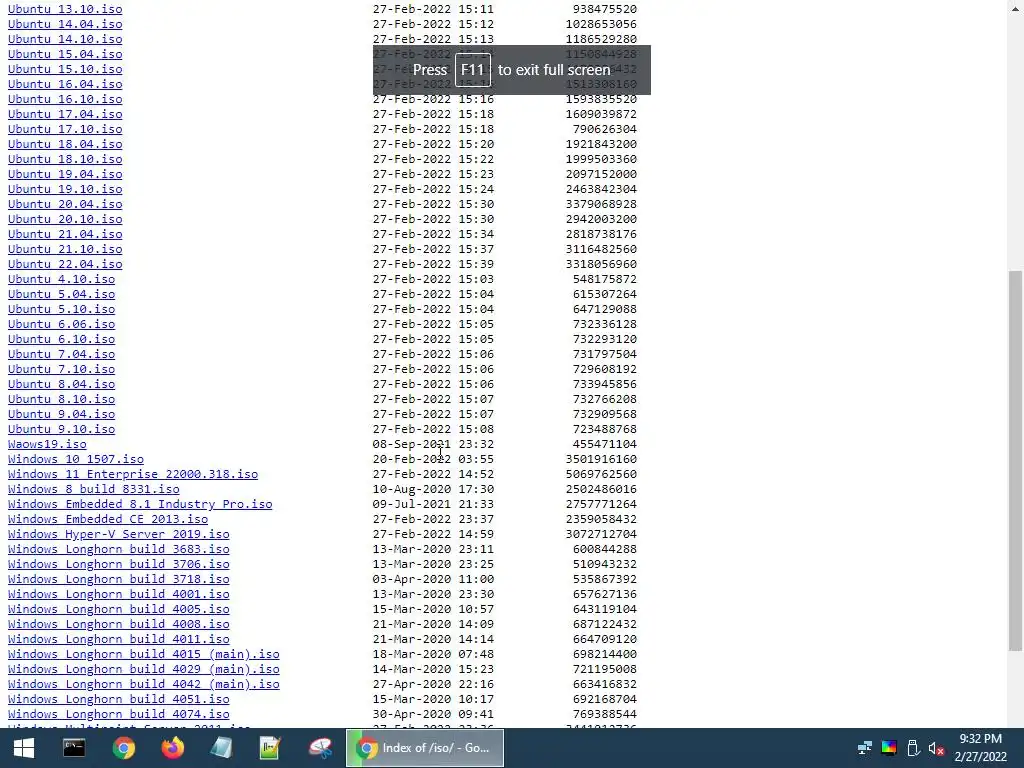Download Ubuntu_8.04.iso
Viewport: 1024px width, 768px height.
[61, 385]
